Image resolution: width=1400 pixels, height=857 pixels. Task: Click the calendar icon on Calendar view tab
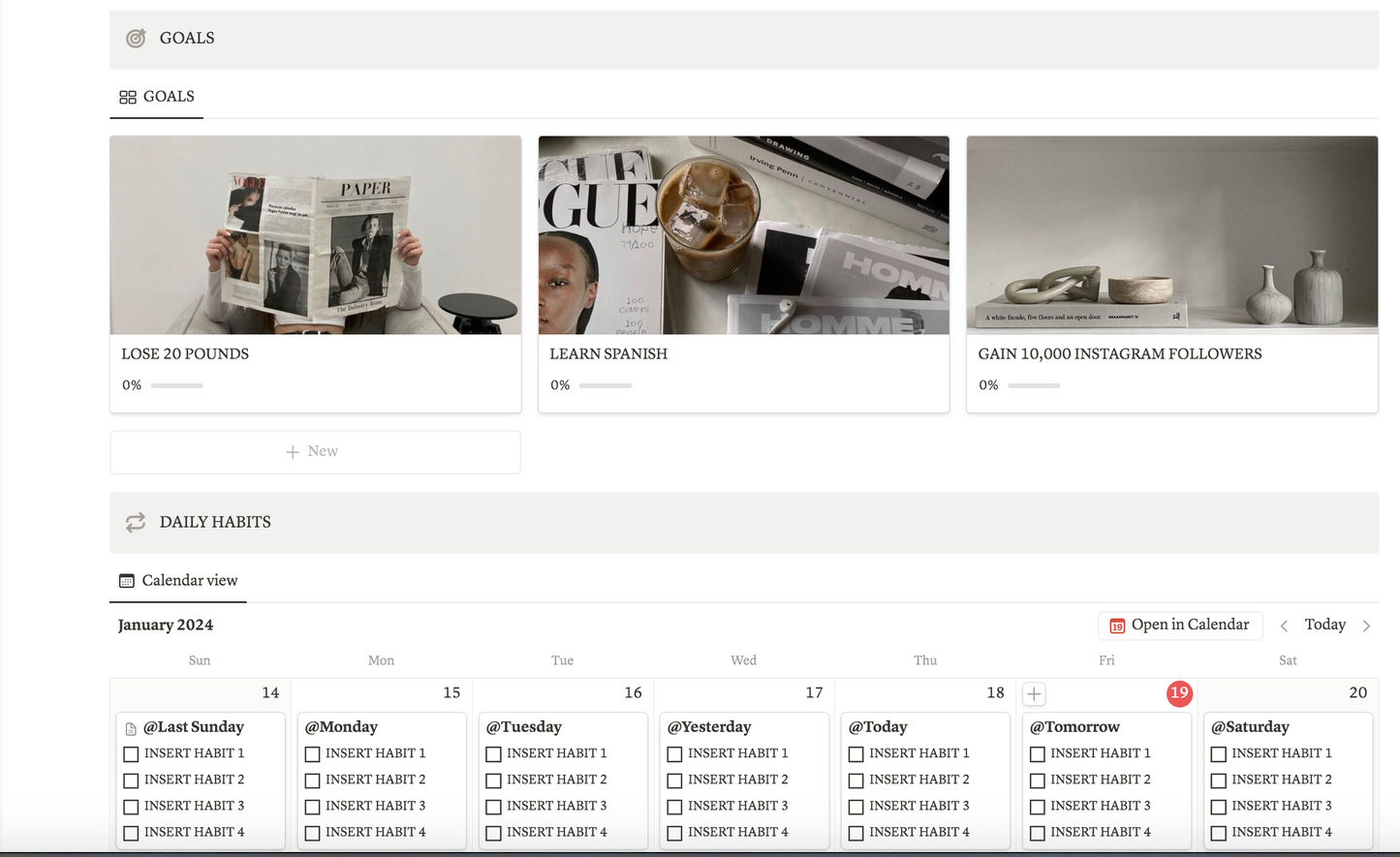point(127,579)
